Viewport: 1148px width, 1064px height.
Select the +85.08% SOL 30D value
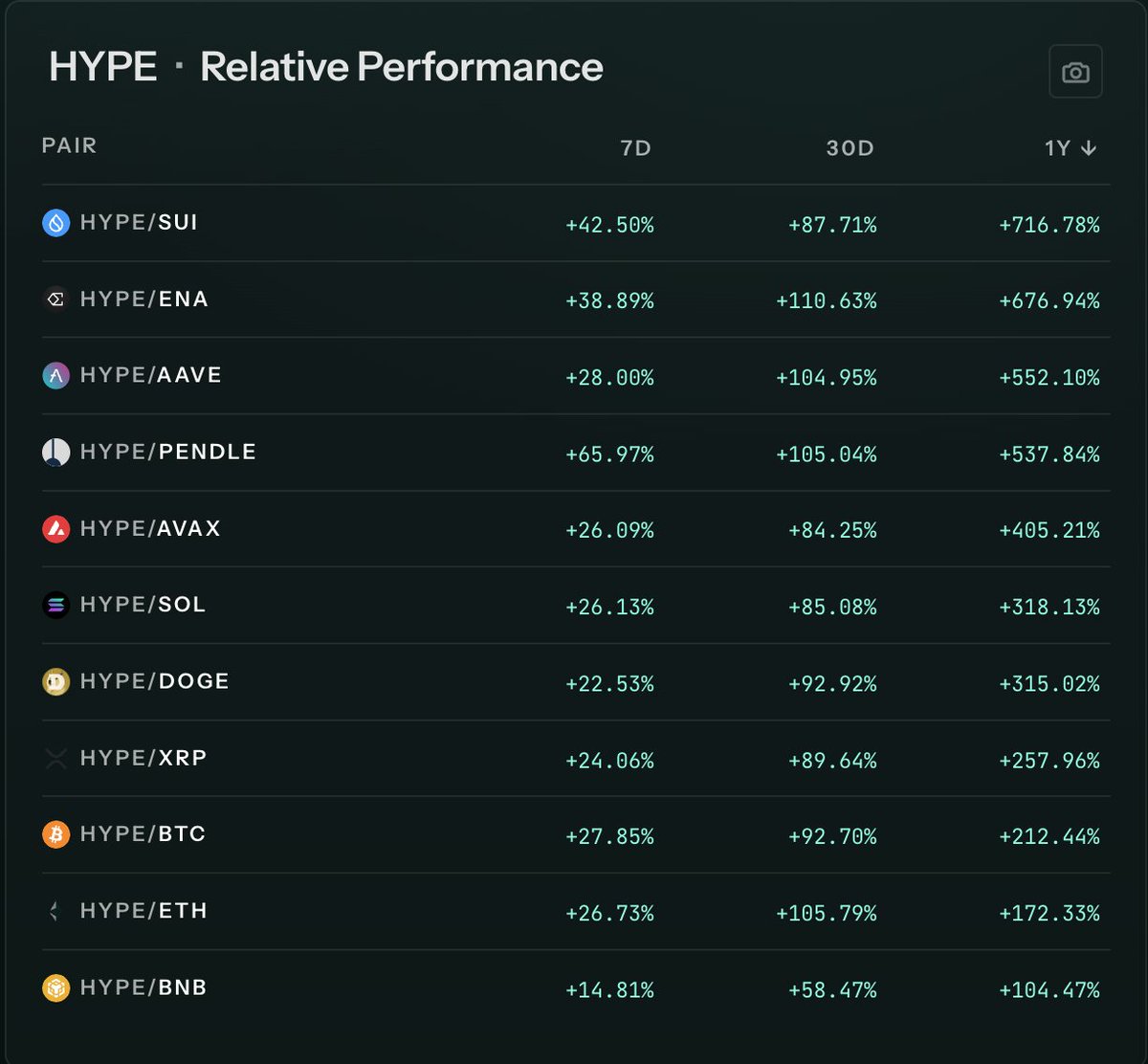point(832,607)
